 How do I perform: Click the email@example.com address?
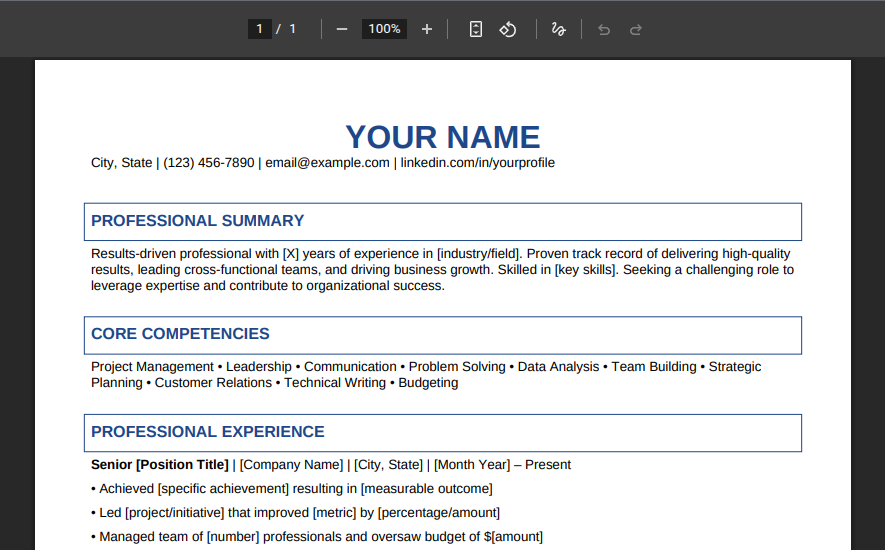pyautogui.click(x=327, y=163)
